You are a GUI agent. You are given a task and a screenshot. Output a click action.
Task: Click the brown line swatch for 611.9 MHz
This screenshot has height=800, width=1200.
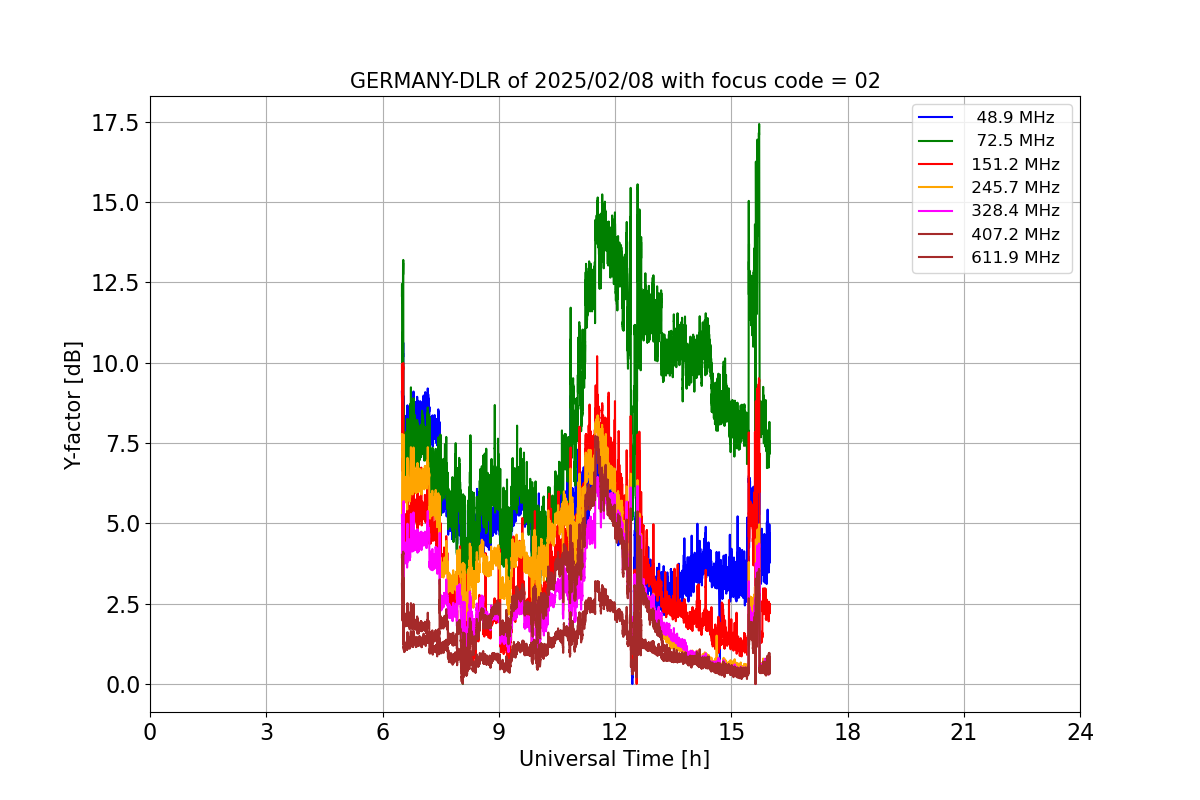(936, 257)
